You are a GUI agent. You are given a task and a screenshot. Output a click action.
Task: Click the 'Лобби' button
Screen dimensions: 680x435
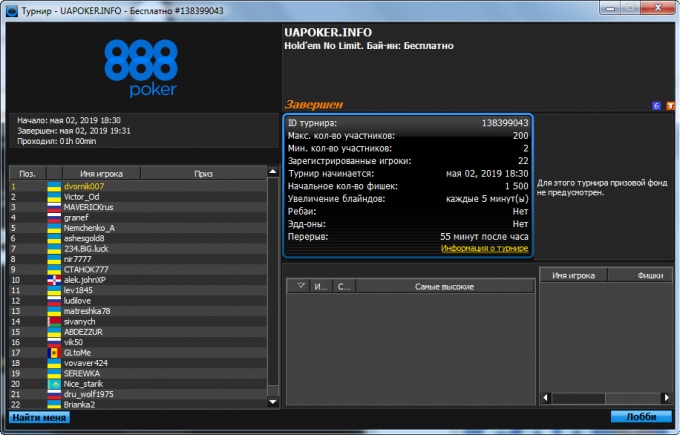pos(641,417)
